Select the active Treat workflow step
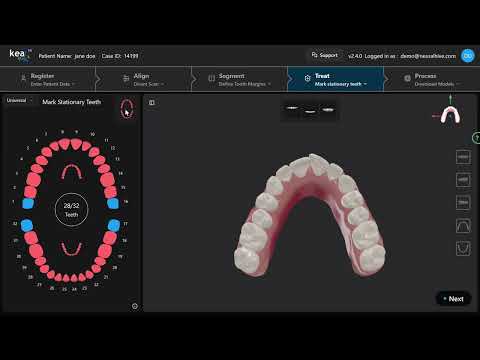The image size is (480, 360). [x=336, y=79]
